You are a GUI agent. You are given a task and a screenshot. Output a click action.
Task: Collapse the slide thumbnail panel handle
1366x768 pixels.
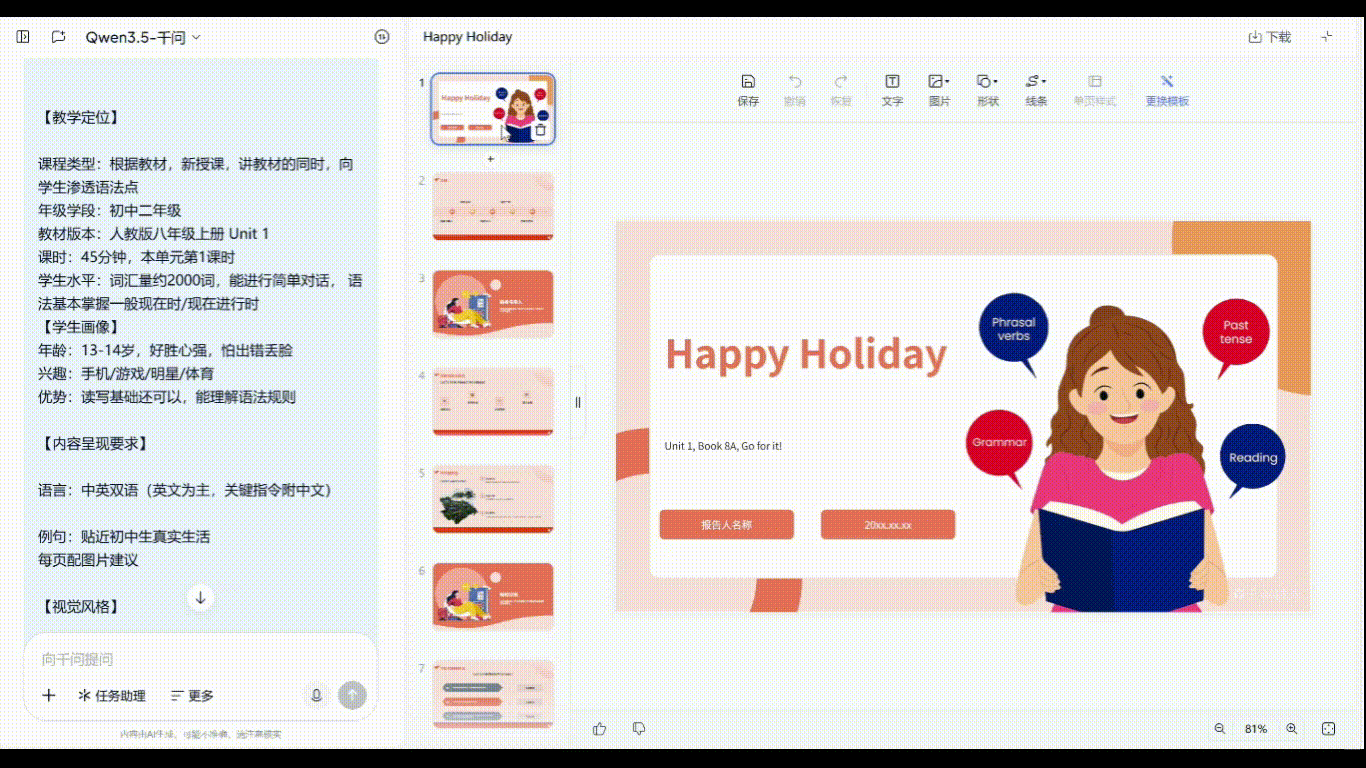click(577, 402)
